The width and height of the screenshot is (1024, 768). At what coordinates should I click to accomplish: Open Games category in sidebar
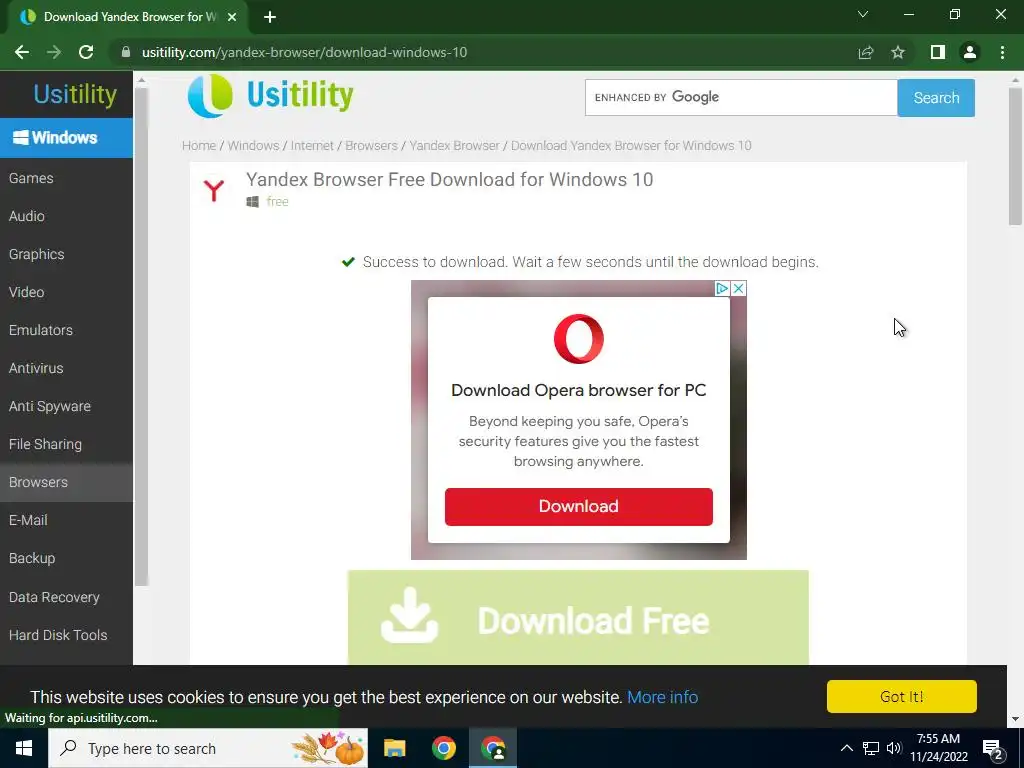(66, 178)
